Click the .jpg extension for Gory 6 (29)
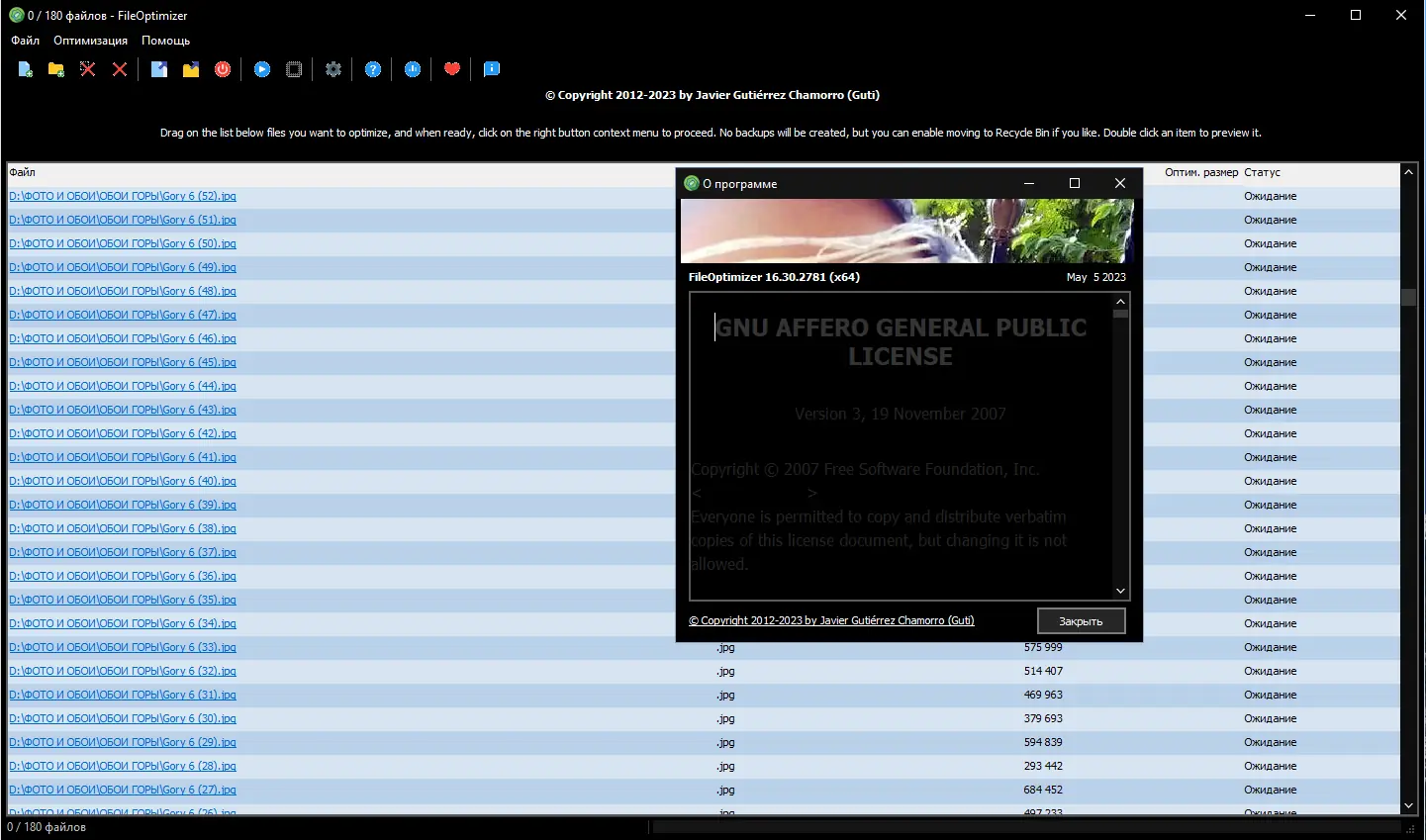 tap(725, 742)
